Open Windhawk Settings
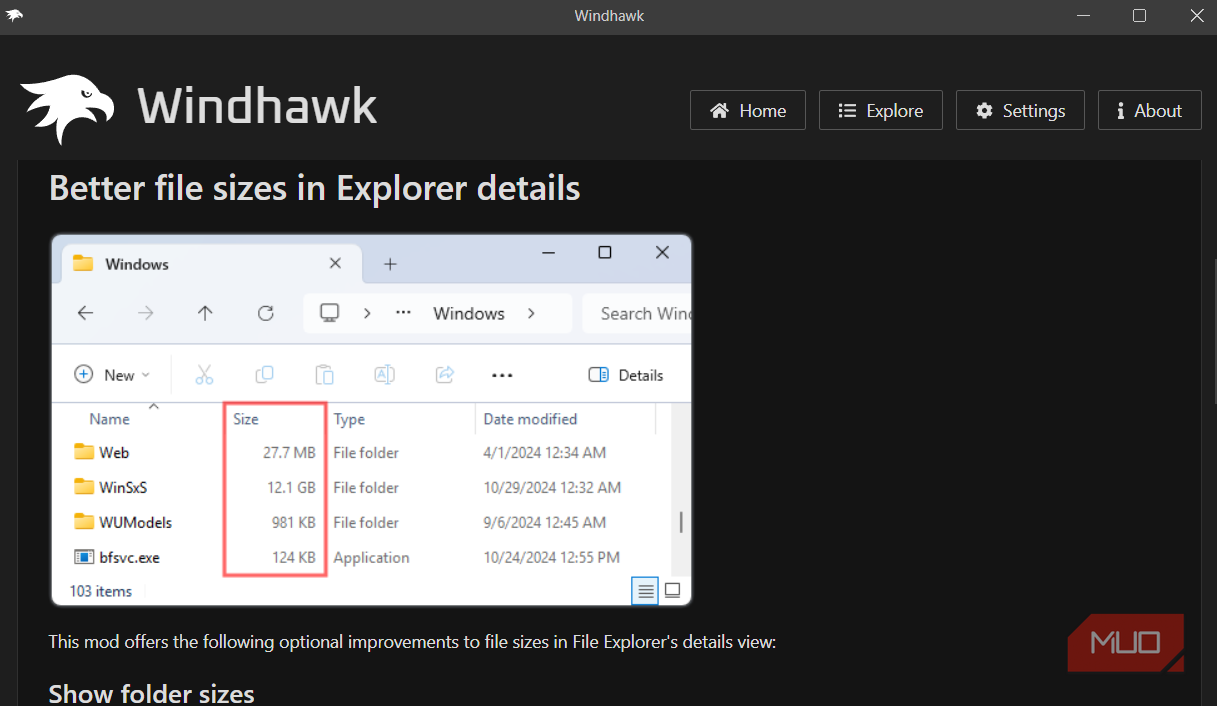 tap(1020, 110)
